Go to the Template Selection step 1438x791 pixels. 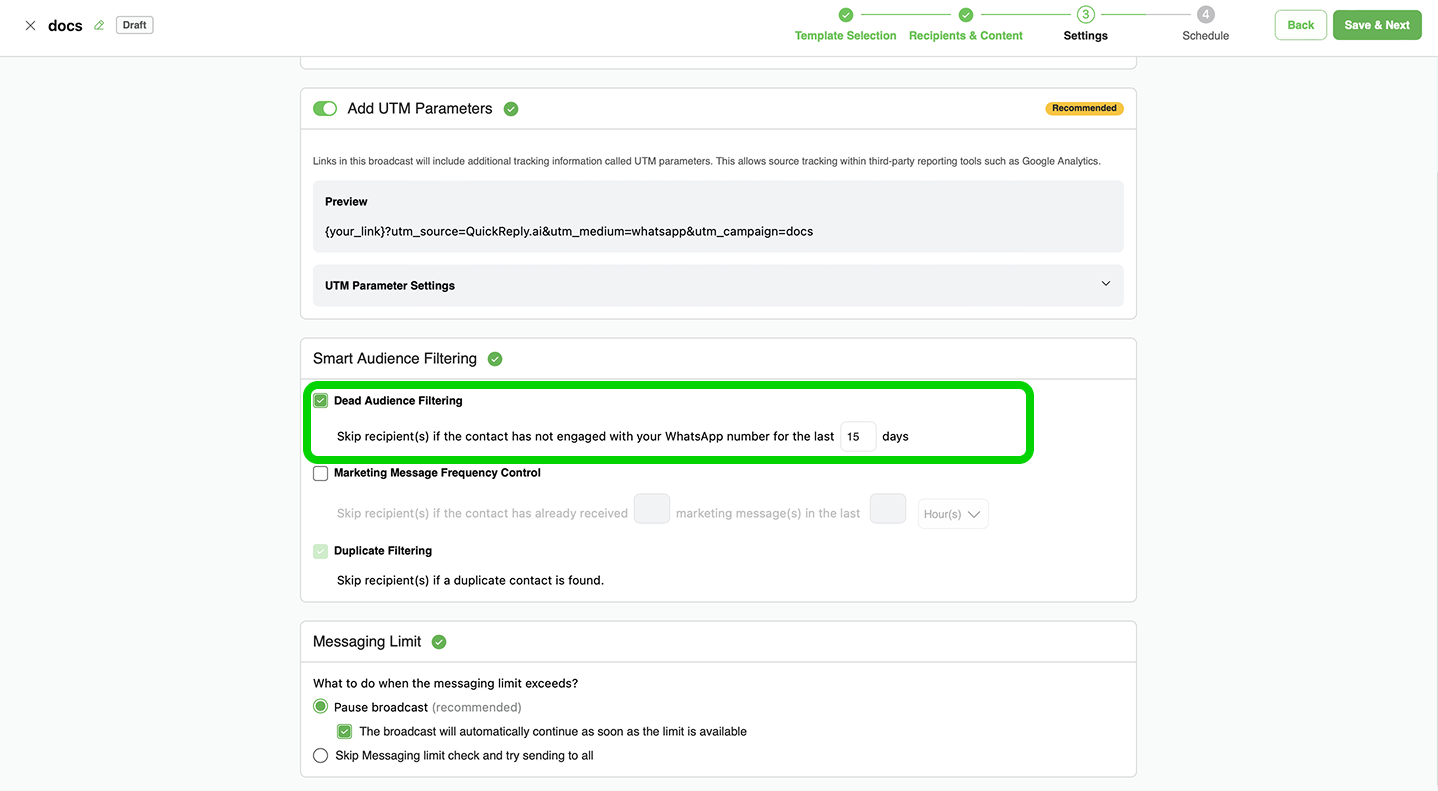coord(845,36)
